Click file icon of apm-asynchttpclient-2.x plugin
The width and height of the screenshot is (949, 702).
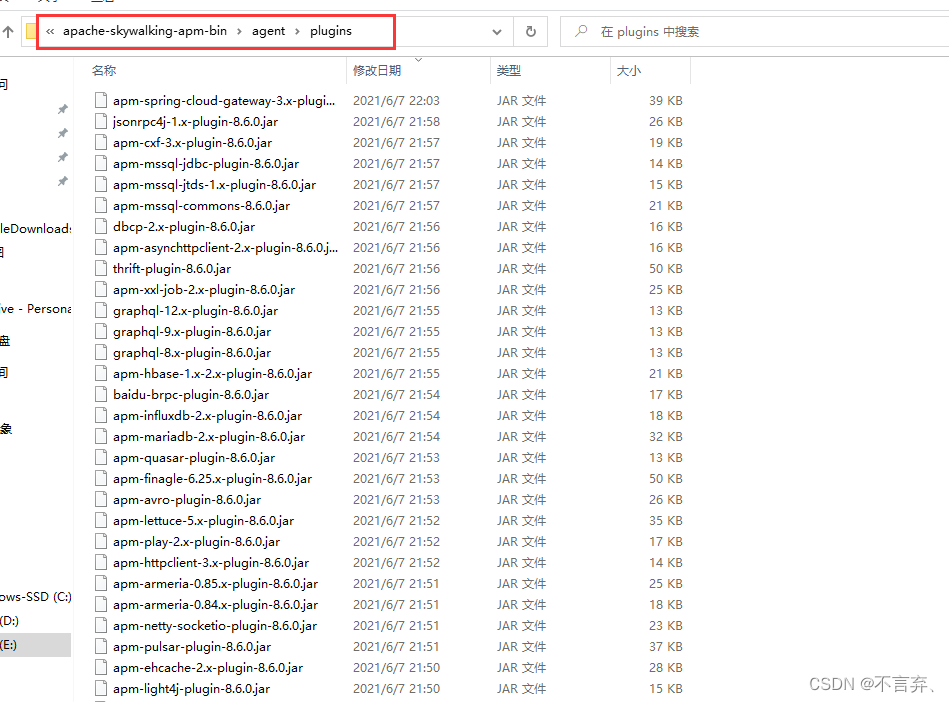[101, 248]
